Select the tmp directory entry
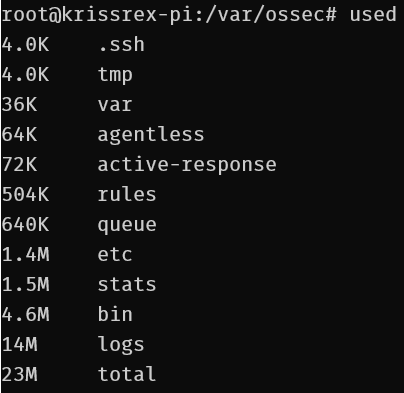The height and width of the screenshot is (393, 404). click(115, 75)
